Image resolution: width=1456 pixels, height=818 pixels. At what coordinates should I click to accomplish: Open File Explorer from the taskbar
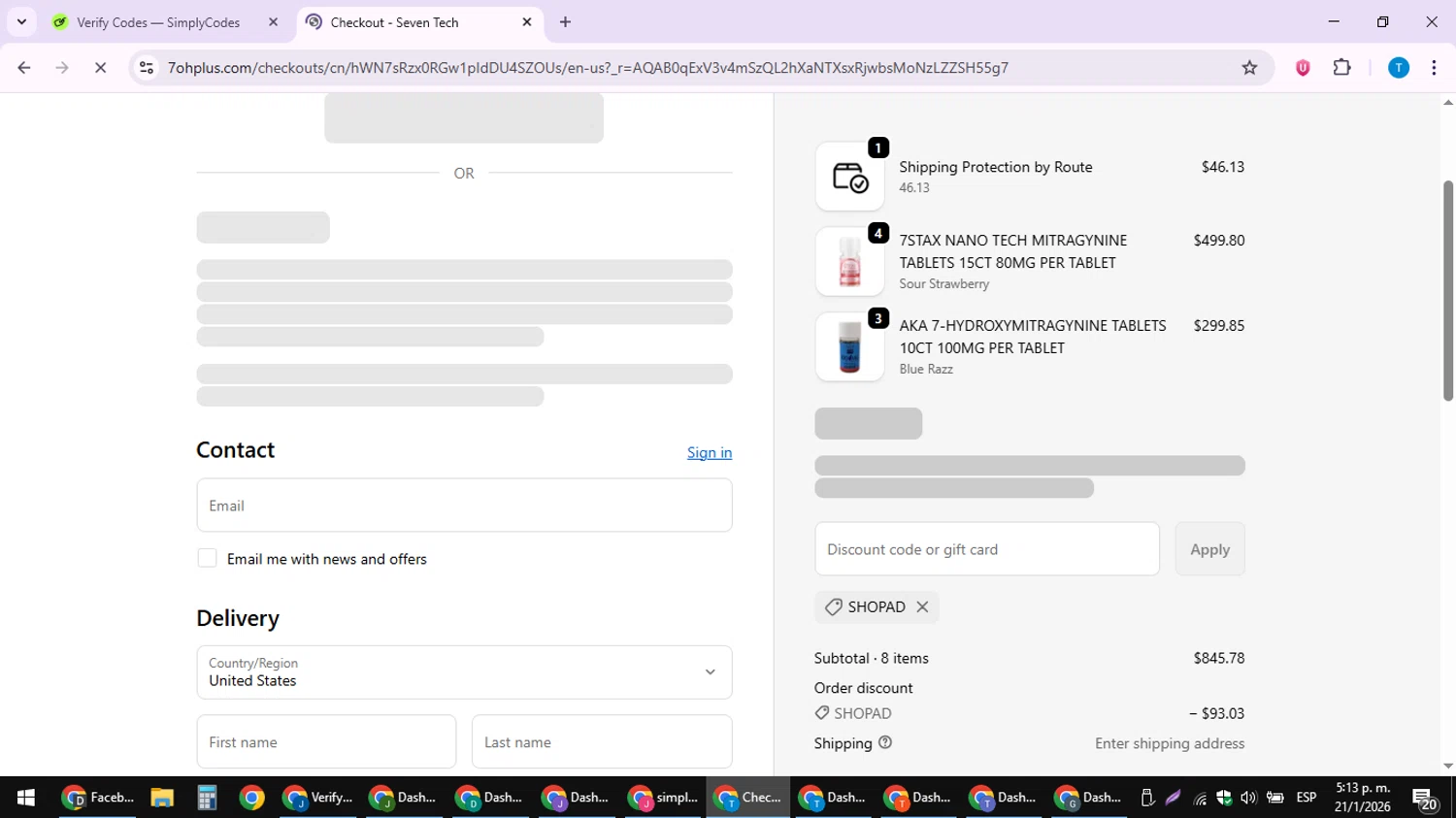point(162,798)
